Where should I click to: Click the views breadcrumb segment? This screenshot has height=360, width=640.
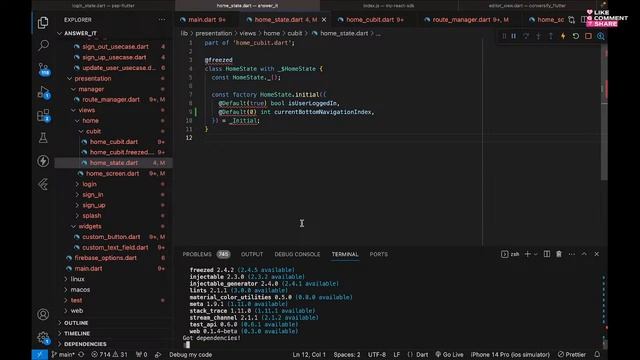click(247, 33)
